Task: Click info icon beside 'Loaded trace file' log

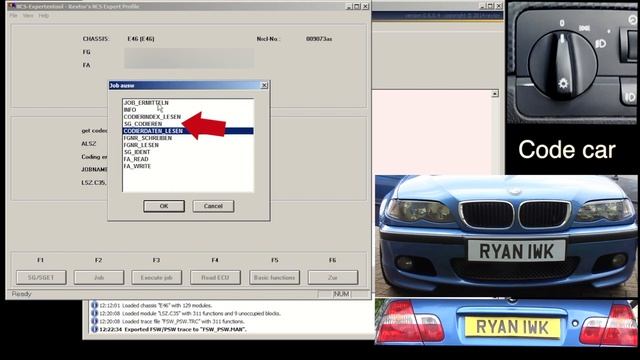Action: coord(94,321)
